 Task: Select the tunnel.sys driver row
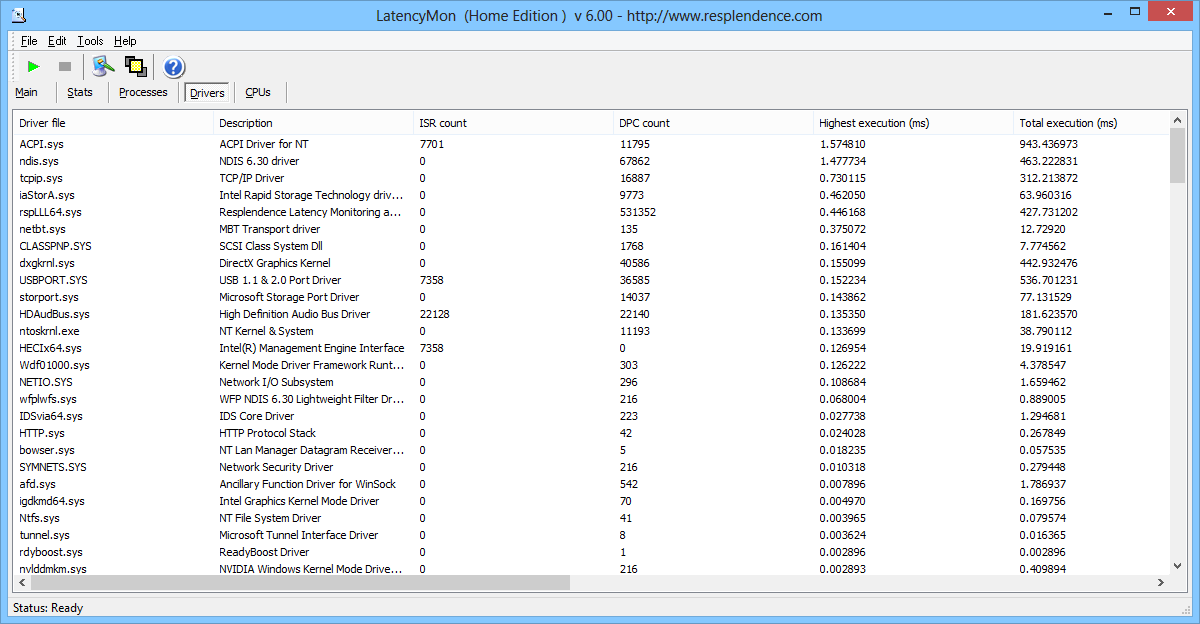(591, 535)
